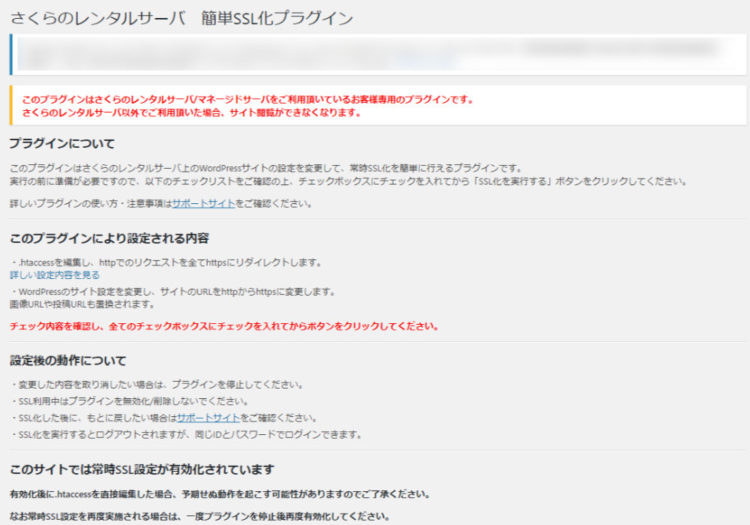Click the bullet about SSL化を実行するとログアウト
Viewport: 750px width, 525px height.
[186, 435]
